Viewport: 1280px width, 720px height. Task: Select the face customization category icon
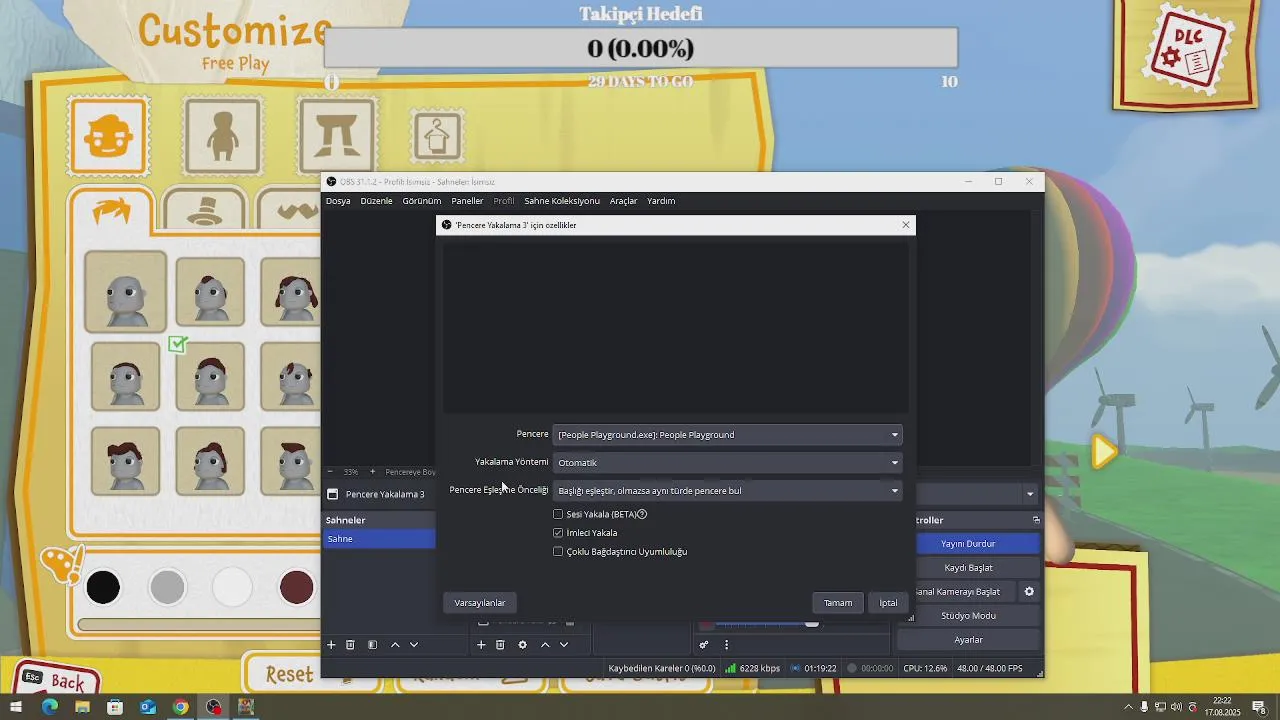109,136
